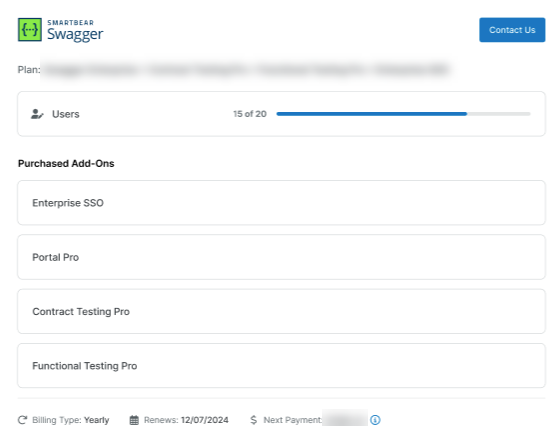Open the Contract Testing Pro add-on
This screenshot has width=551, height=436.
(x=281, y=311)
